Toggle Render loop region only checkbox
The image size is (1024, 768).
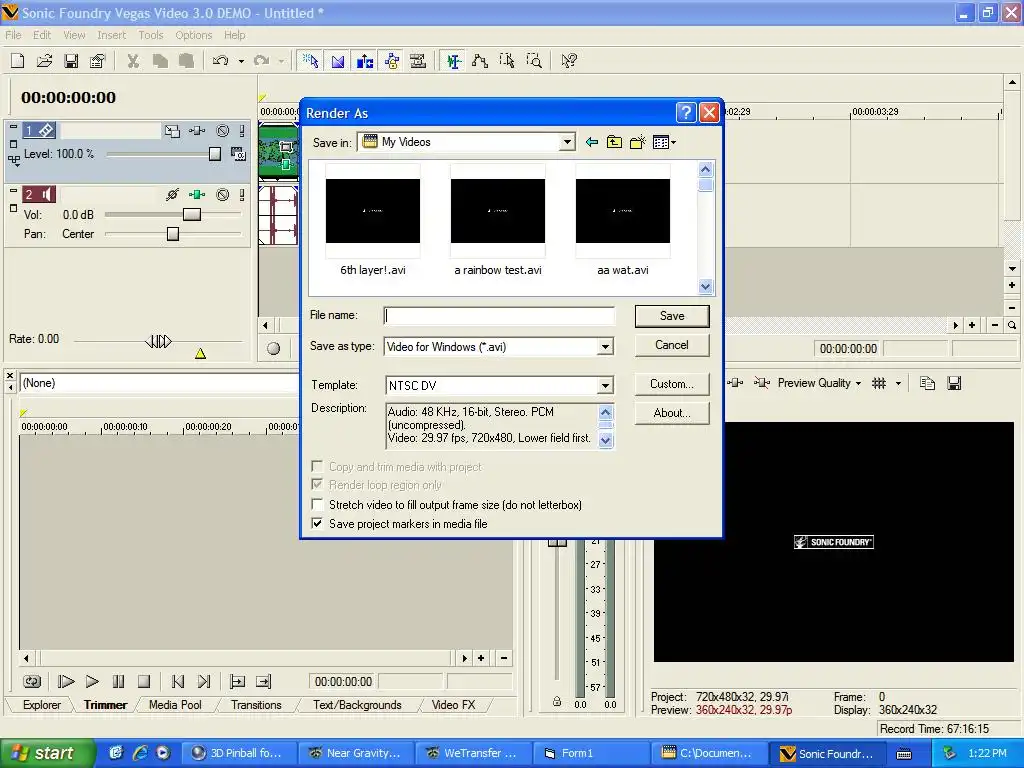tap(317, 485)
